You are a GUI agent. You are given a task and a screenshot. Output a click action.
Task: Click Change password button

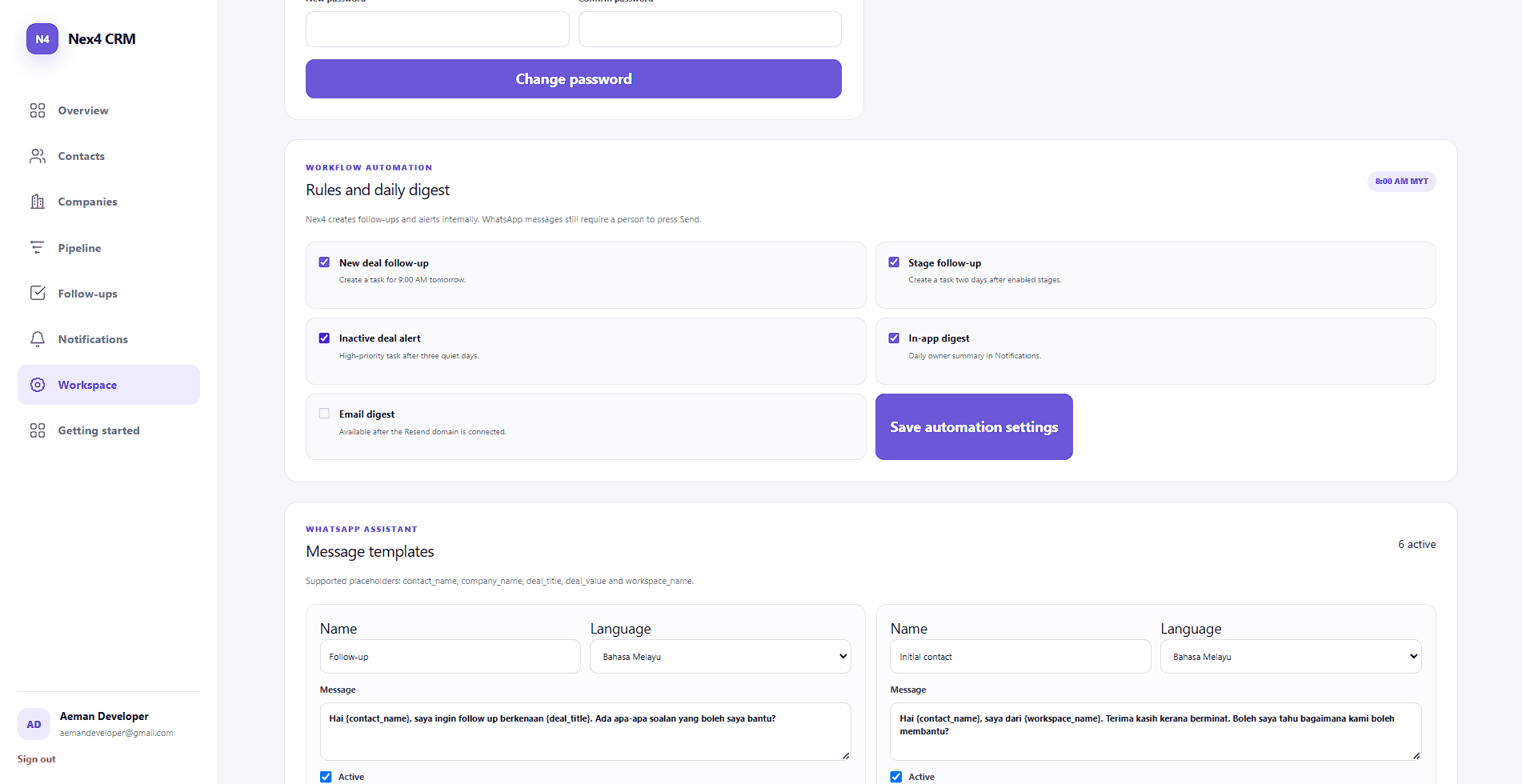(574, 79)
